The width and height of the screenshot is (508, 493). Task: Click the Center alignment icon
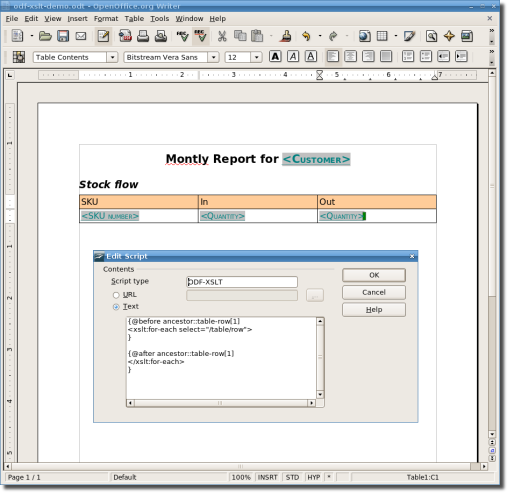click(350, 56)
